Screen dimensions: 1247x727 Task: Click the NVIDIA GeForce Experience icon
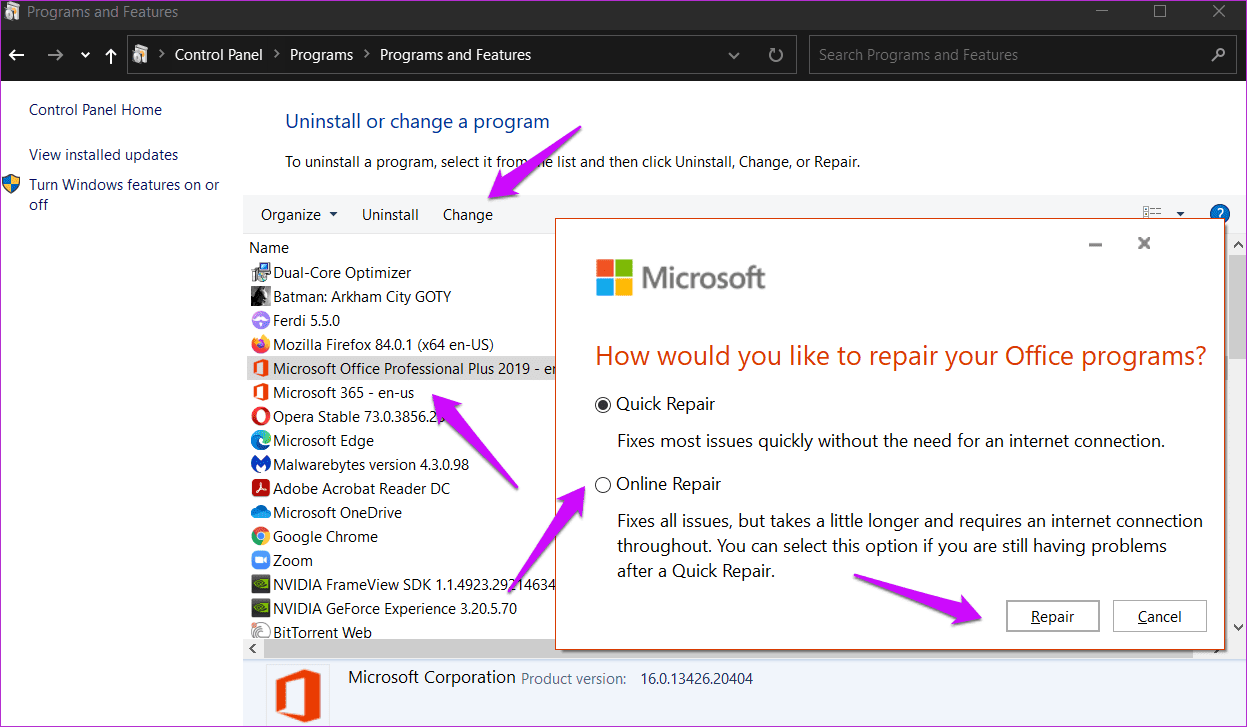tap(260, 608)
